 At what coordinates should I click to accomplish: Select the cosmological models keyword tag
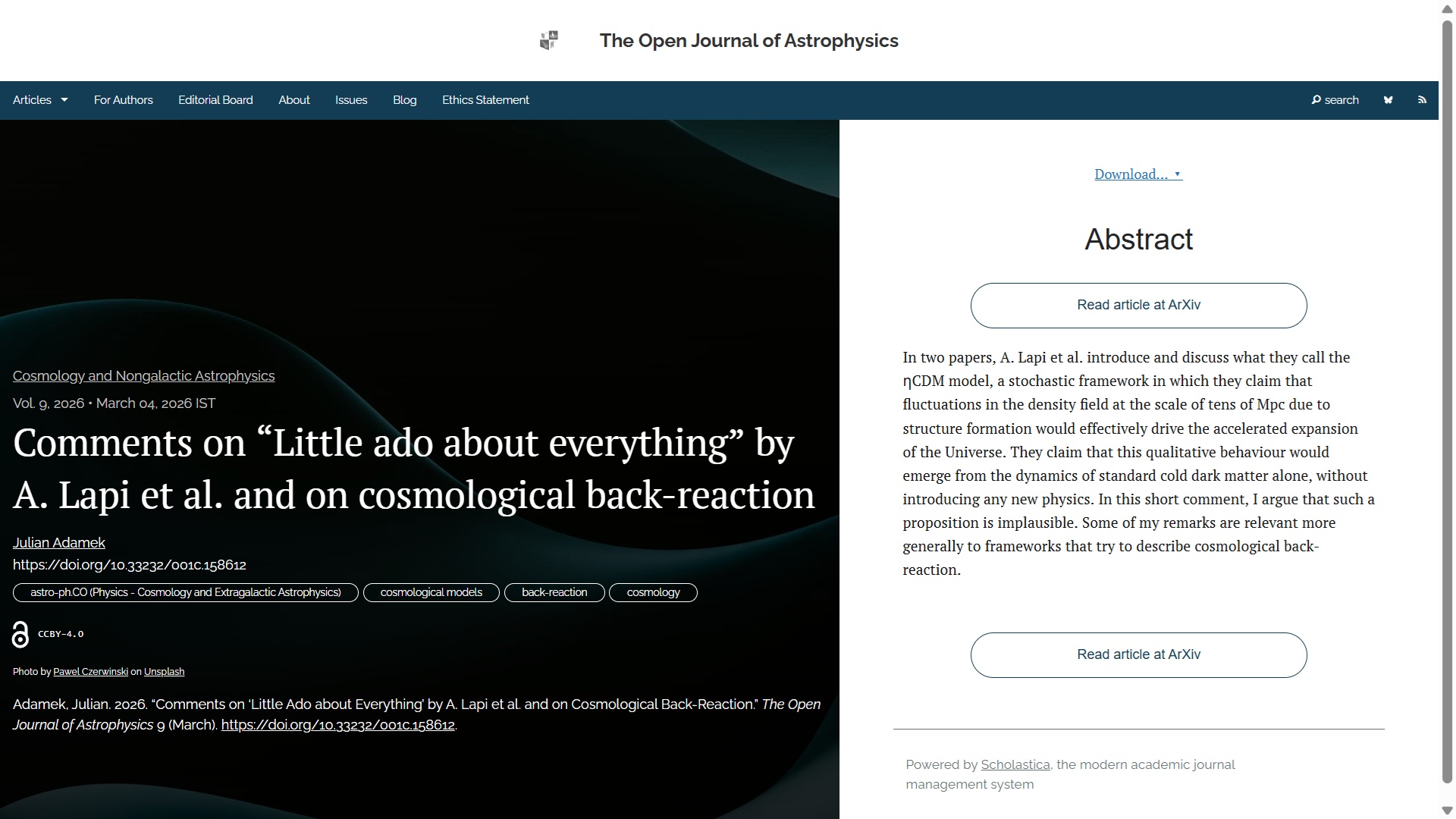pos(431,593)
